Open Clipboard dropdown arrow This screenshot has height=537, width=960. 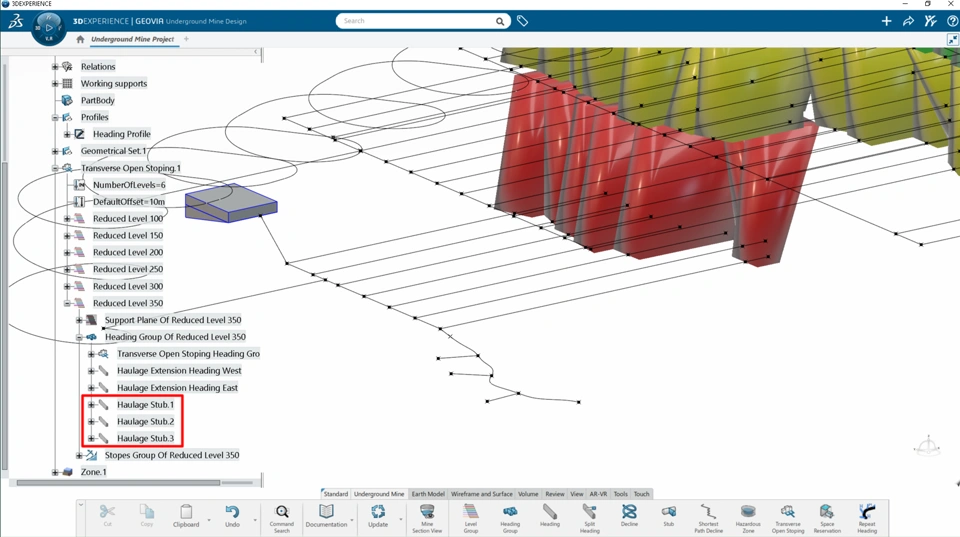209,520
